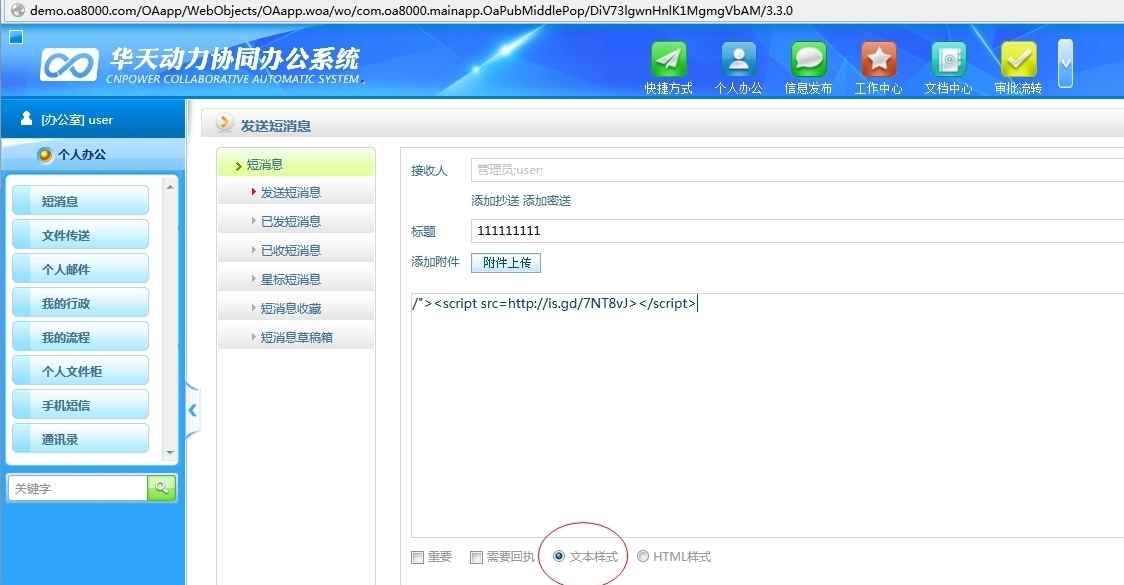Click the 个人办公 section header
This screenshot has height=585, width=1124.
[93, 154]
